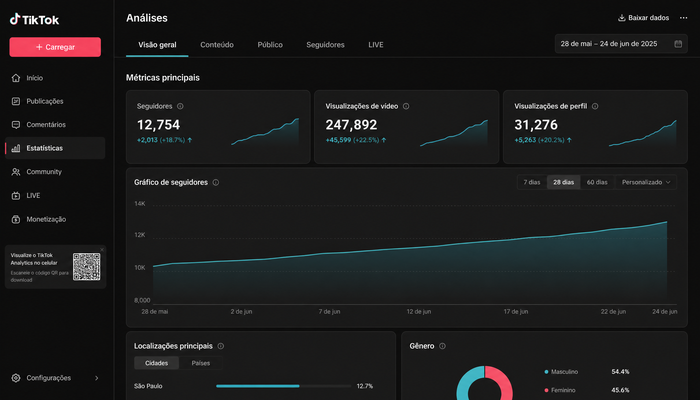Click info icon beside Gênero
Screen dimensions: 700x400
click(442, 346)
